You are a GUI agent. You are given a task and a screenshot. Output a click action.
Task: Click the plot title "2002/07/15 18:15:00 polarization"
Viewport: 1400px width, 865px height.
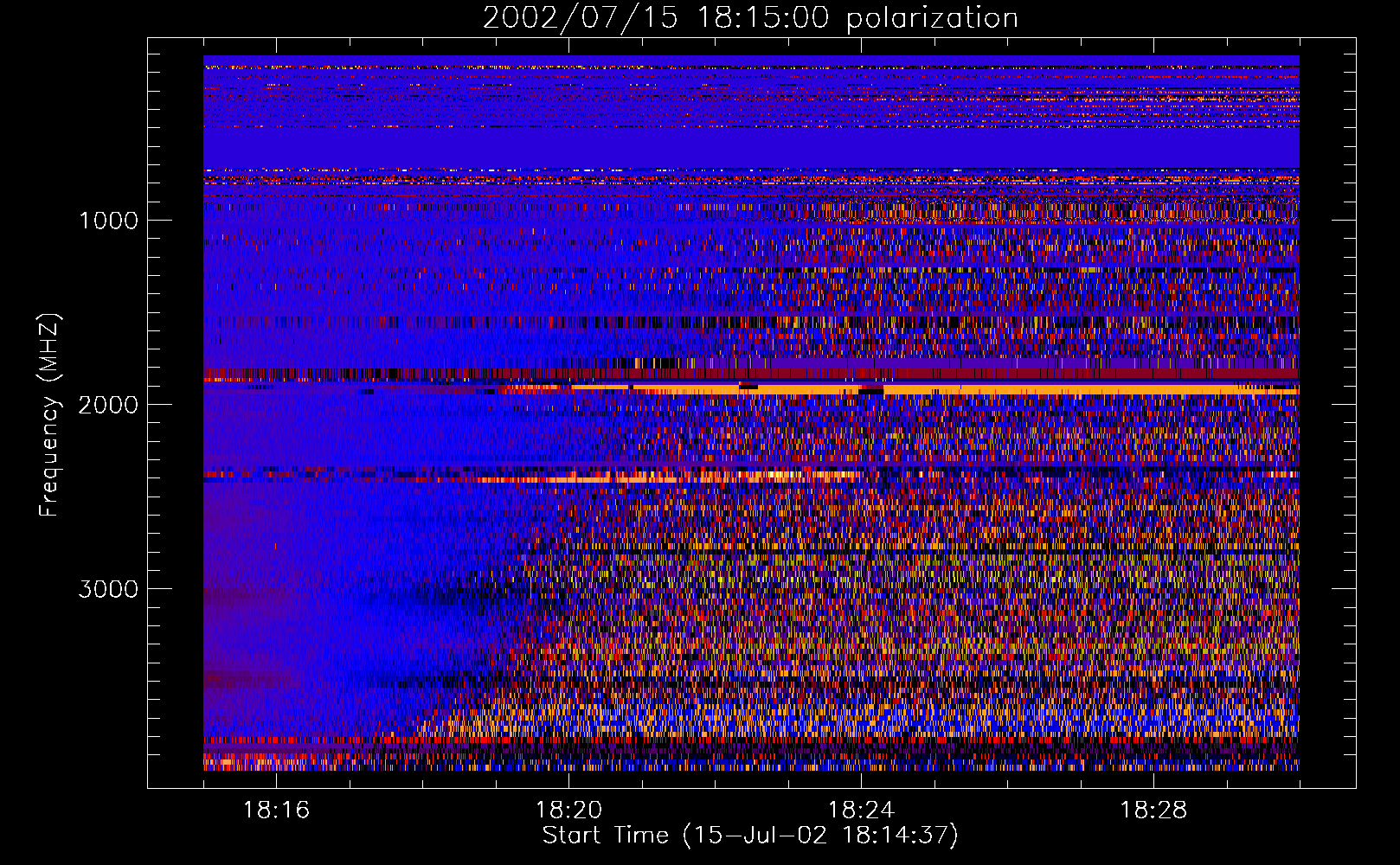[750, 18]
